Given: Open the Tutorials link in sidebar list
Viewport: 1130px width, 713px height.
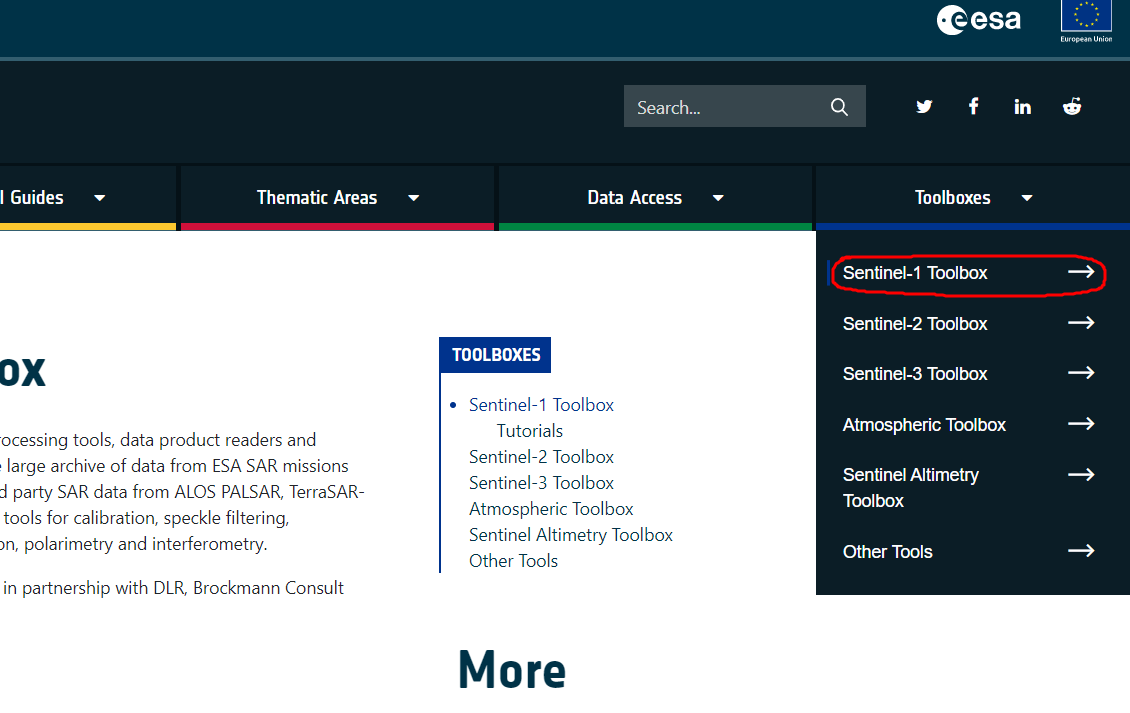Looking at the screenshot, I should 530,430.
